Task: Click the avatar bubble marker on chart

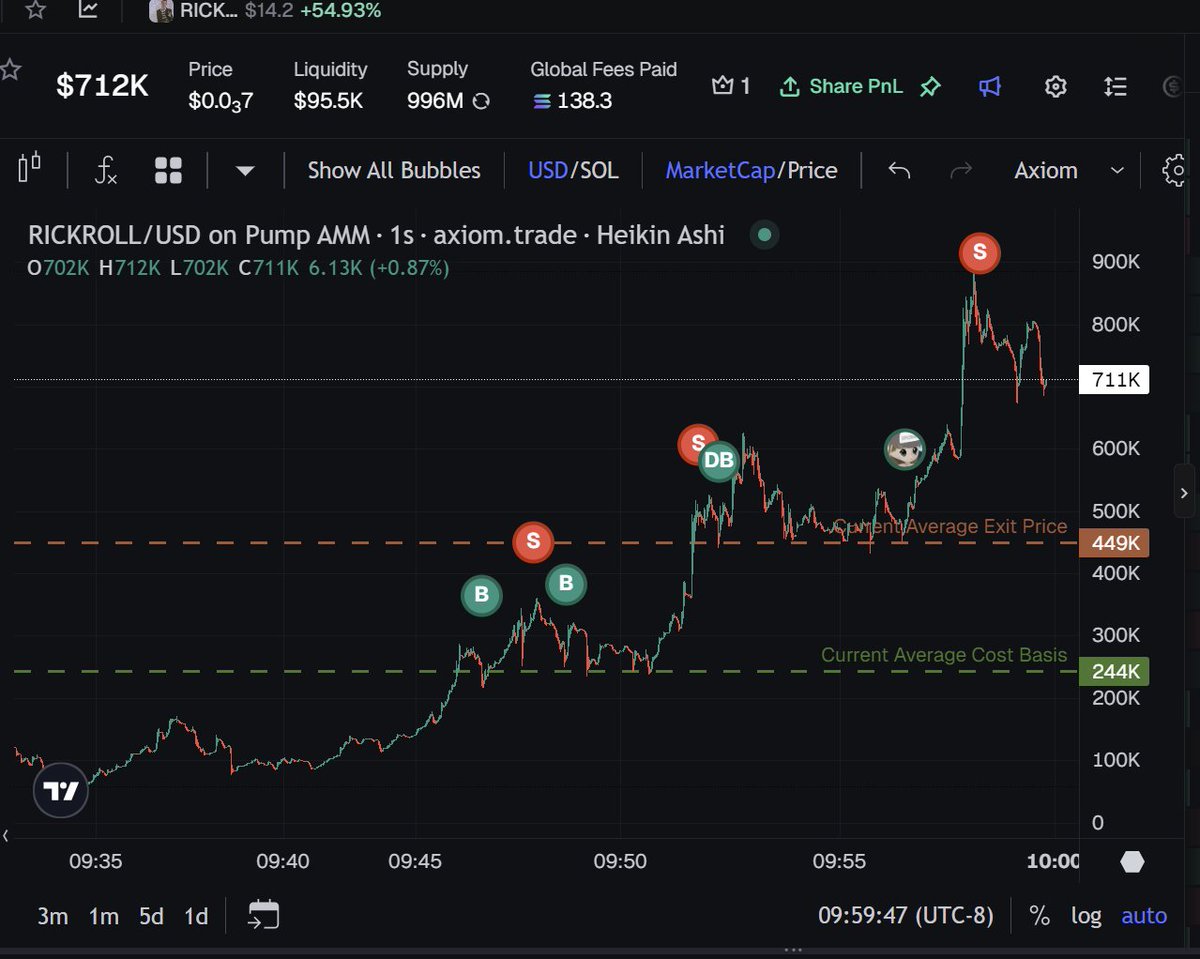Action: point(906,450)
